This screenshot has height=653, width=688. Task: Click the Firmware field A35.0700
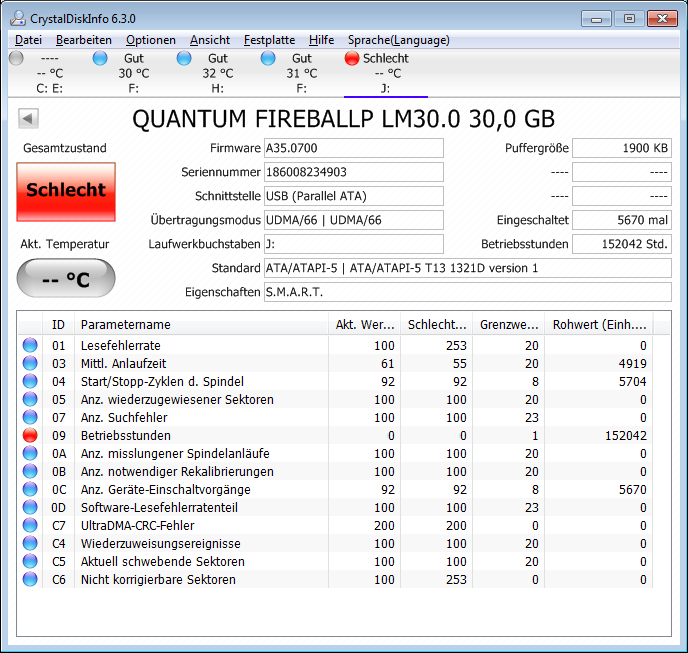point(354,148)
